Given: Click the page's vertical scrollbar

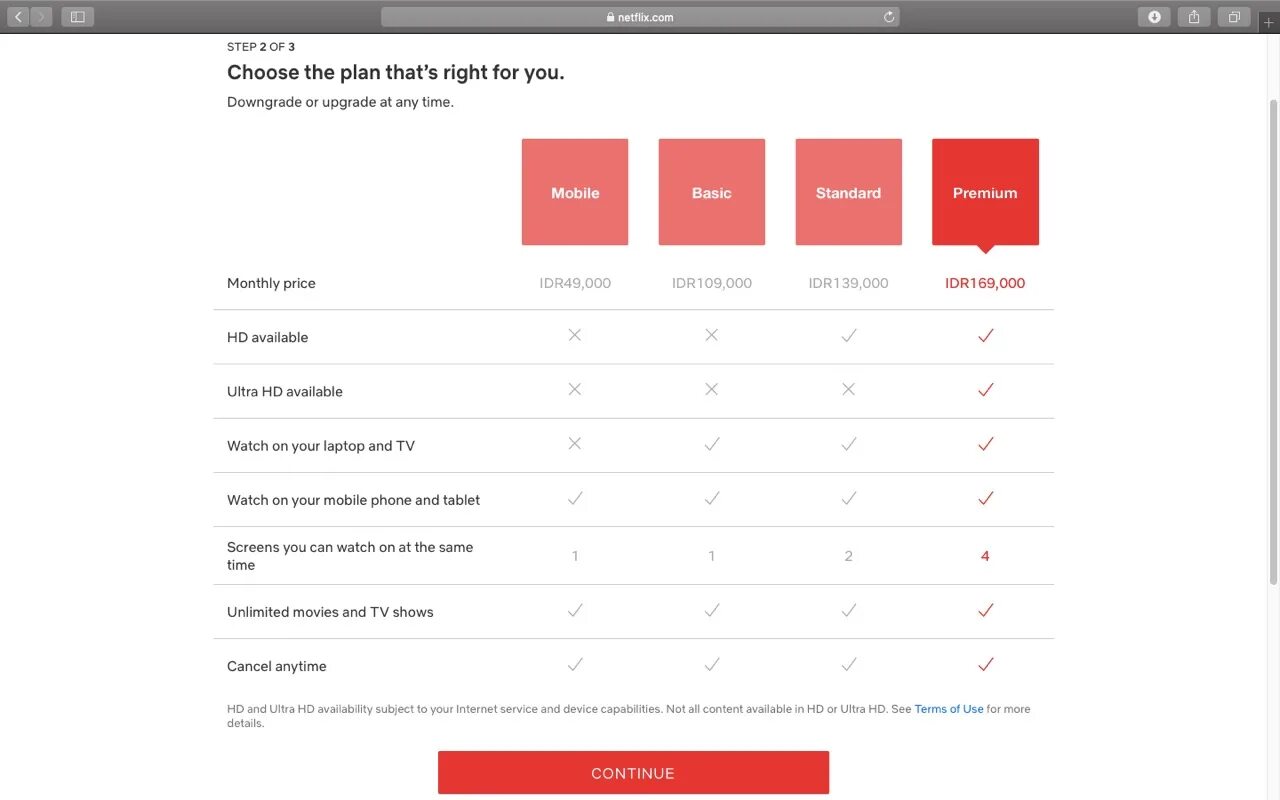Looking at the screenshot, I should click(1273, 340).
